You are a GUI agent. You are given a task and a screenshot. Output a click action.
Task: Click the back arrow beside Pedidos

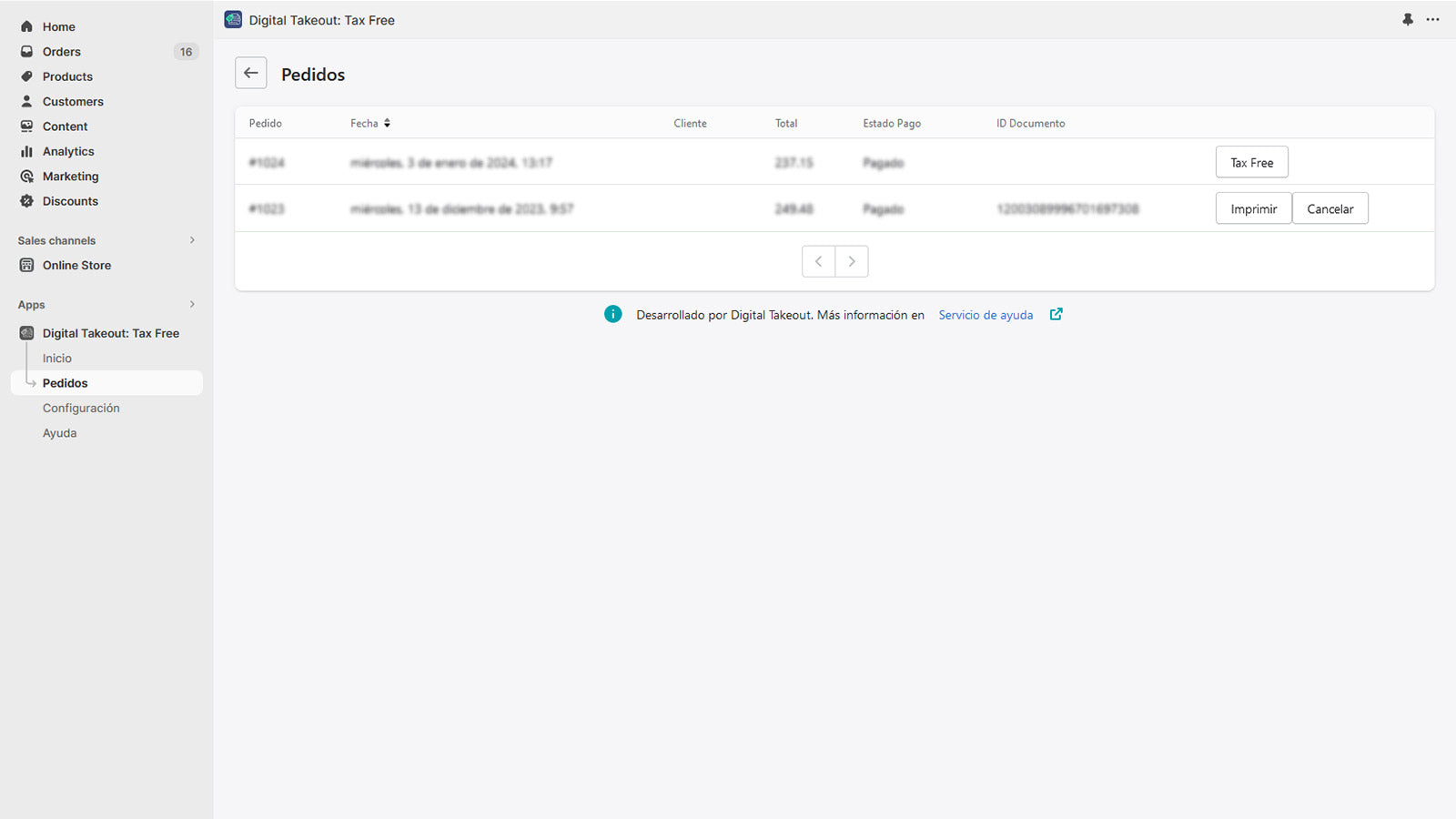pyautogui.click(x=251, y=73)
